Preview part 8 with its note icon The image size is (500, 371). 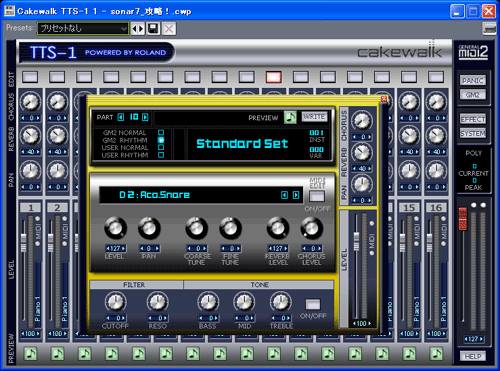click(x=220, y=354)
